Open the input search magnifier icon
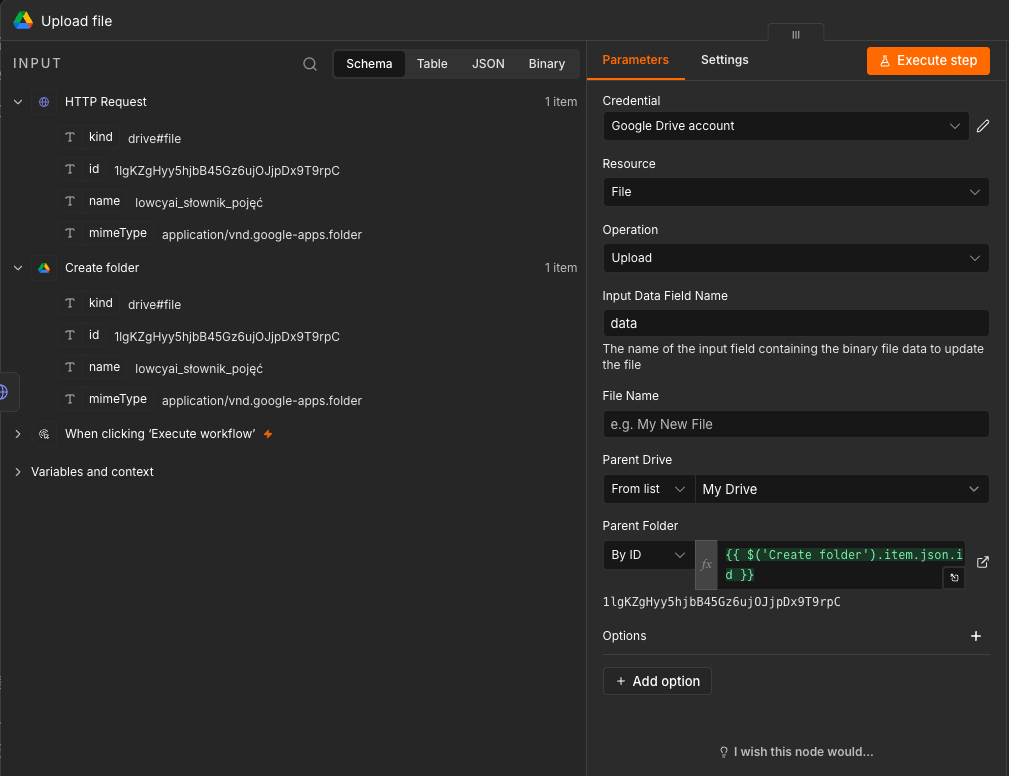The image size is (1009, 776). point(310,64)
